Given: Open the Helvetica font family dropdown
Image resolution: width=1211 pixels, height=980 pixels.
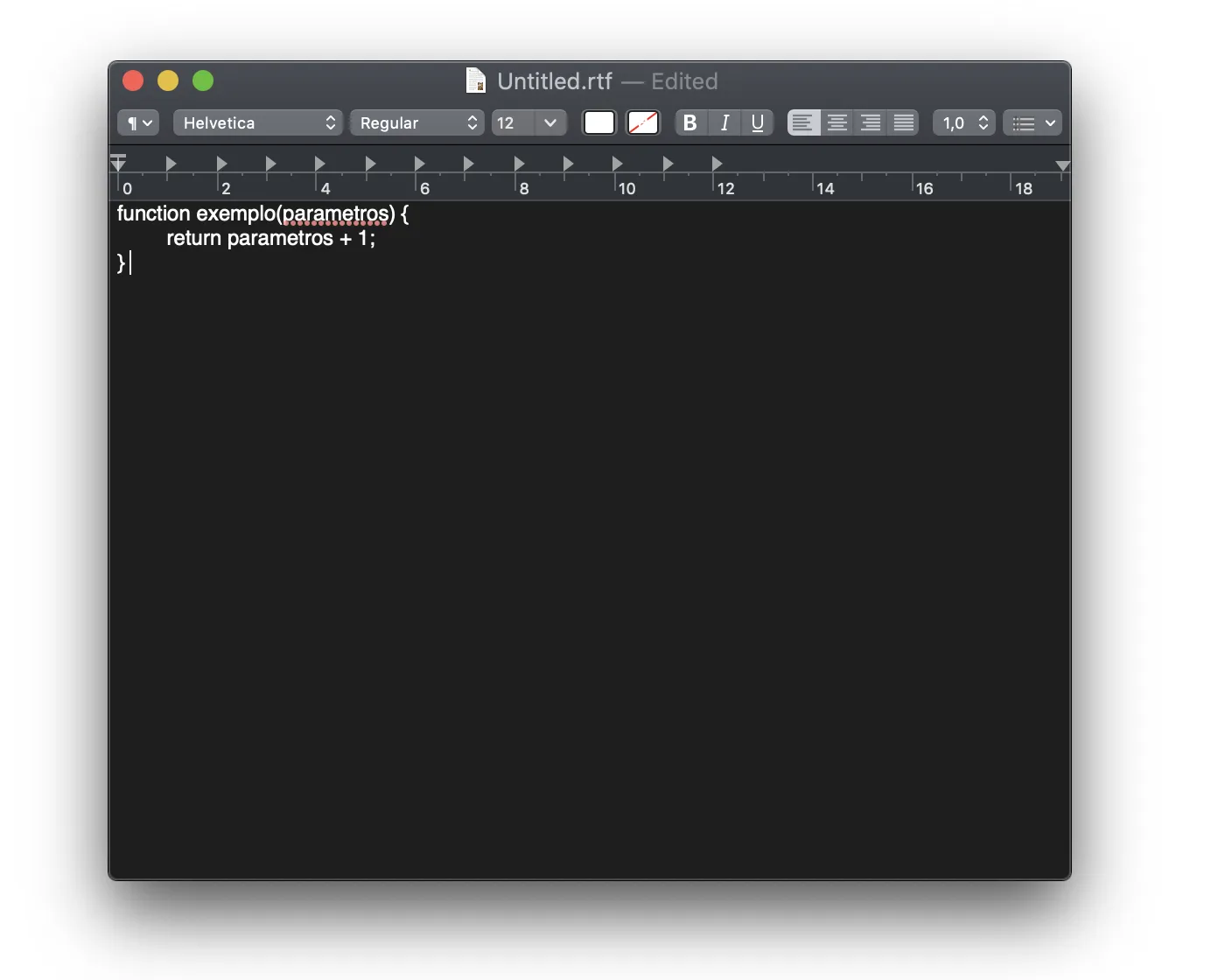Looking at the screenshot, I should [x=257, y=122].
